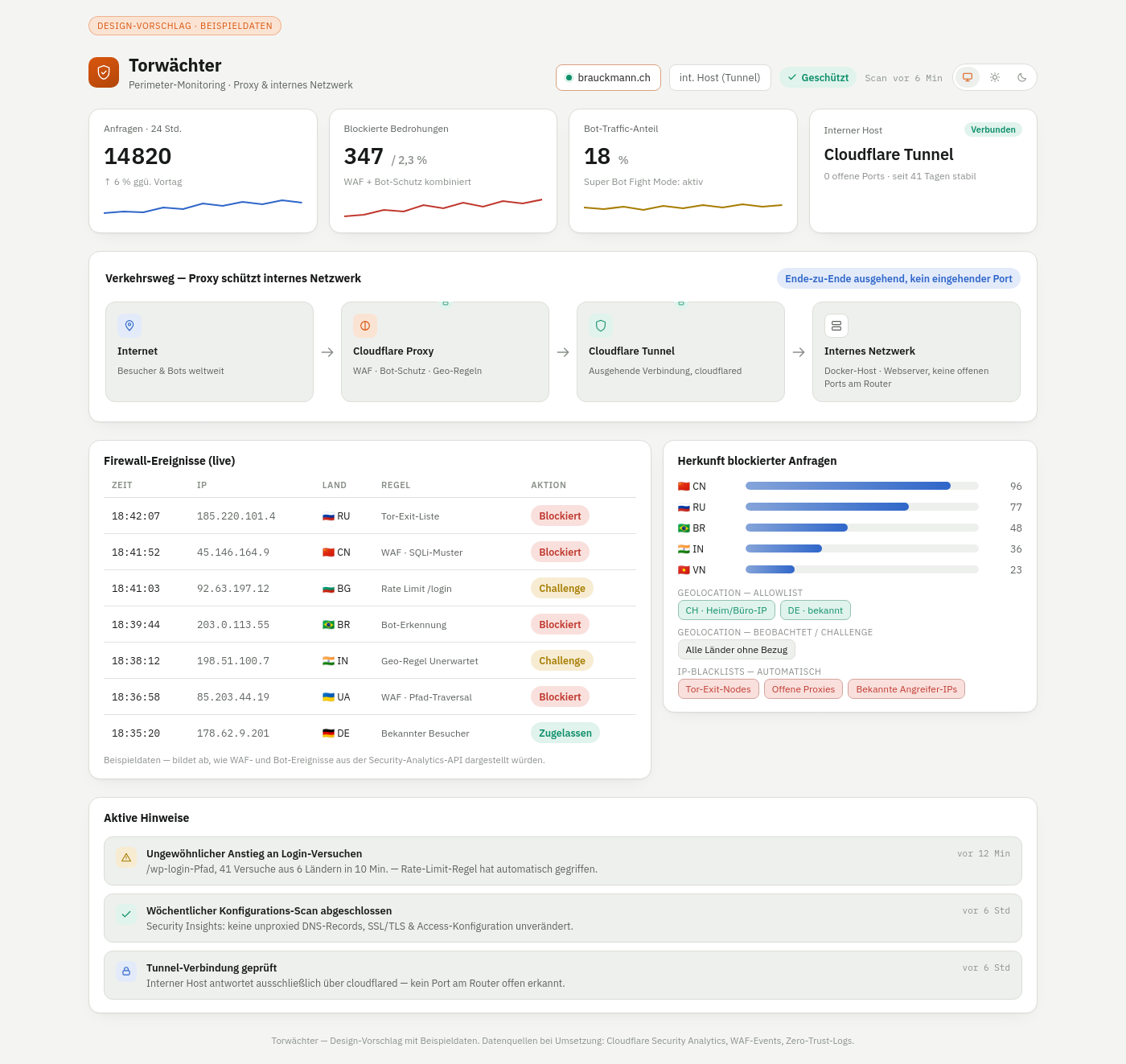Click the Ungewöhnlicher Anstieg an Login-Versuchen alert title

tap(254, 853)
